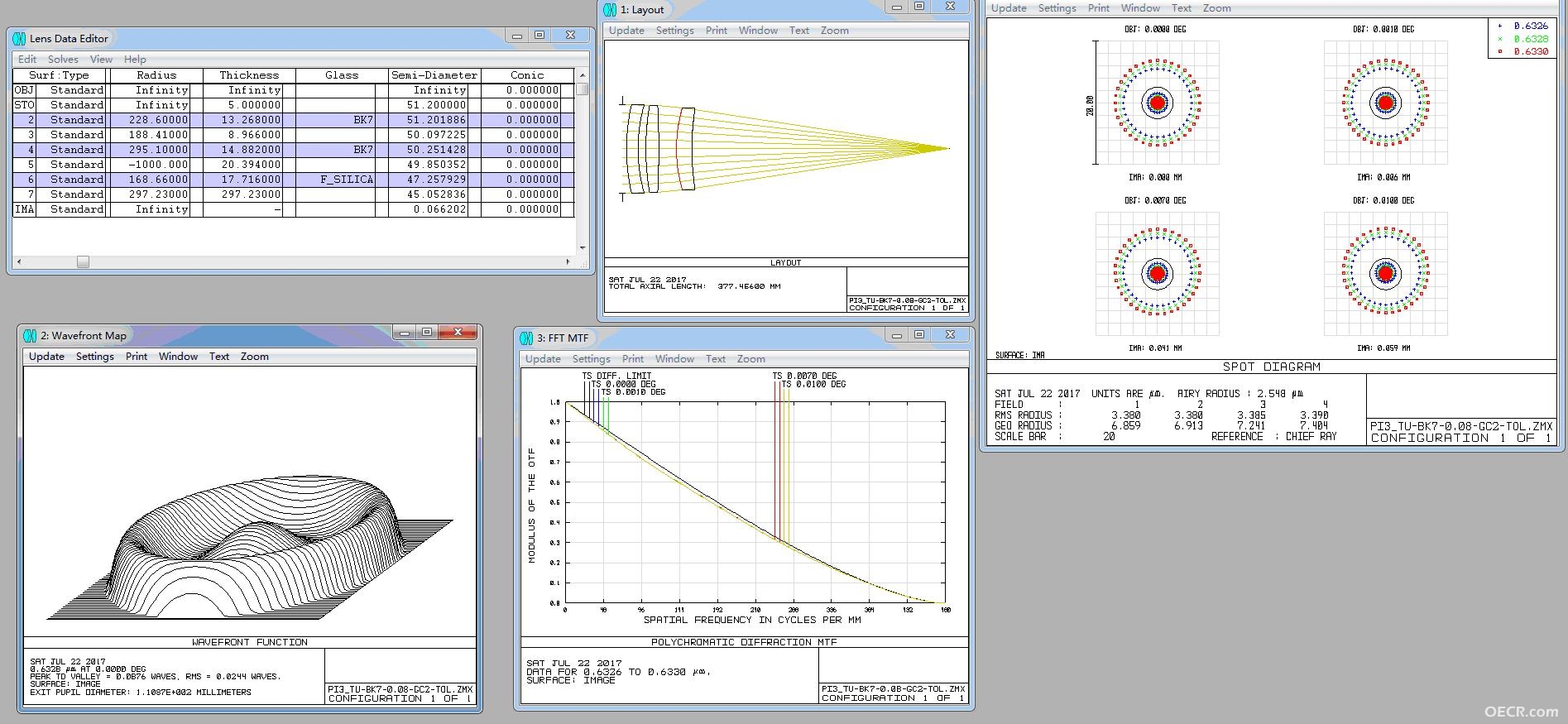The width and height of the screenshot is (1568, 724).
Task: Click the Print menu in Wavefront Map
Action: tap(137, 357)
